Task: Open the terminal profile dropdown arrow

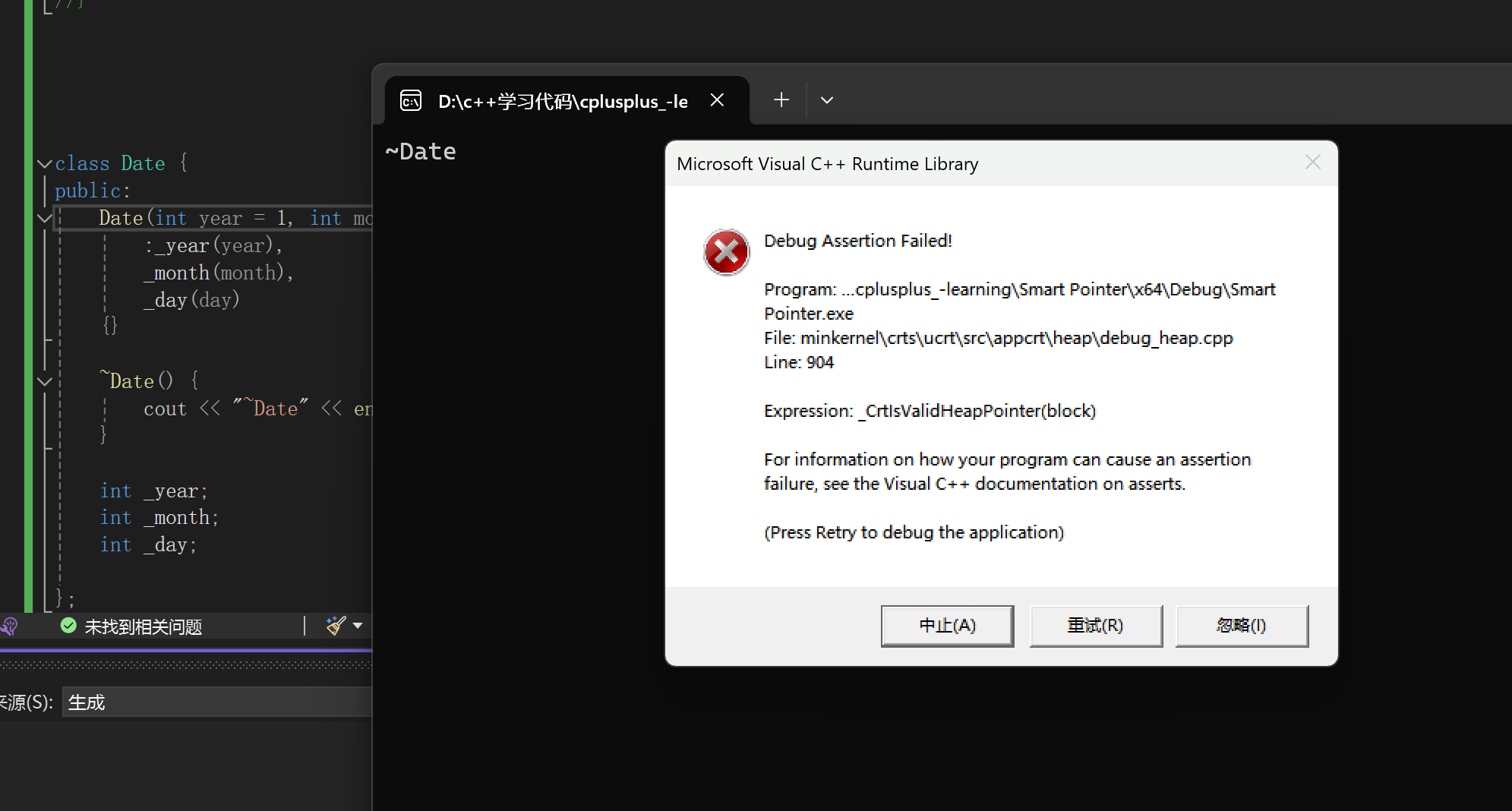Action: [x=827, y=100]
